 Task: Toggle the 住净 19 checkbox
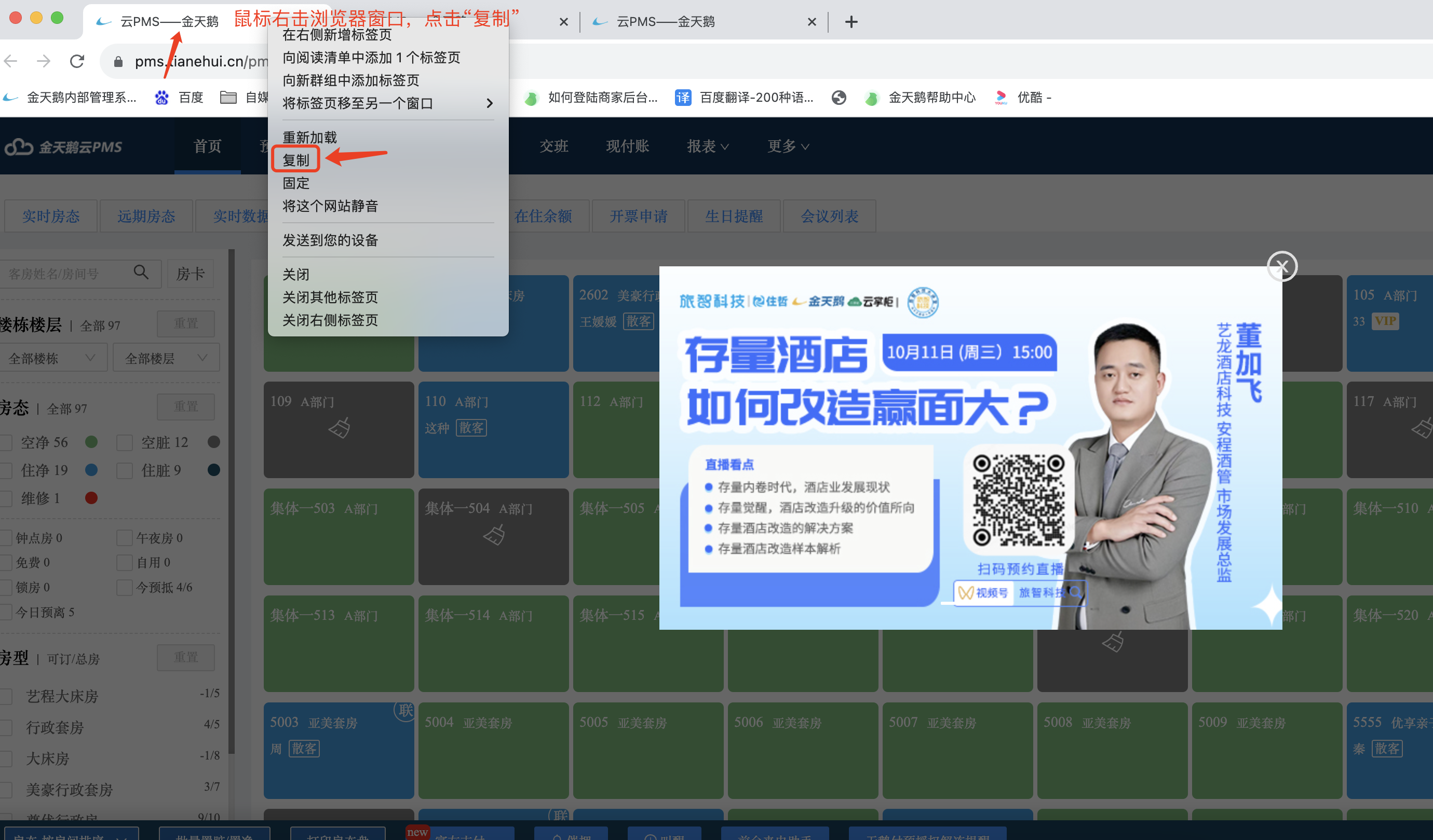click(x=6, y=470)
